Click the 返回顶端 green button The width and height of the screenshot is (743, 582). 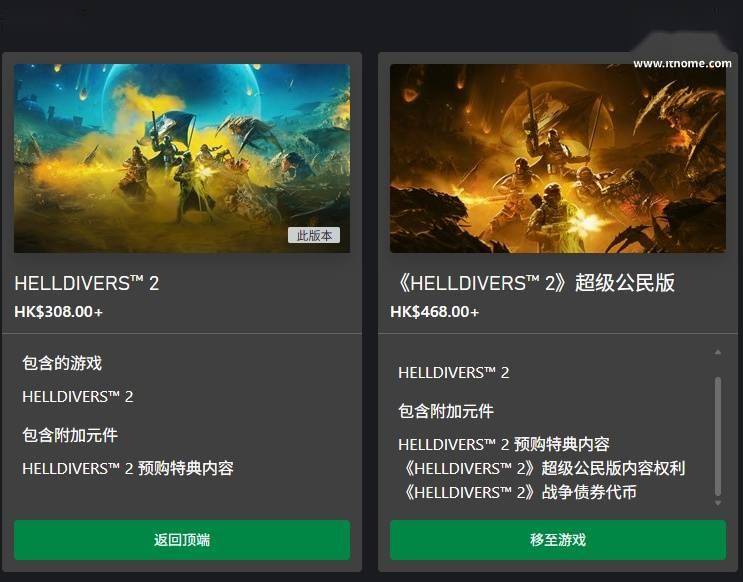(182, 540)
